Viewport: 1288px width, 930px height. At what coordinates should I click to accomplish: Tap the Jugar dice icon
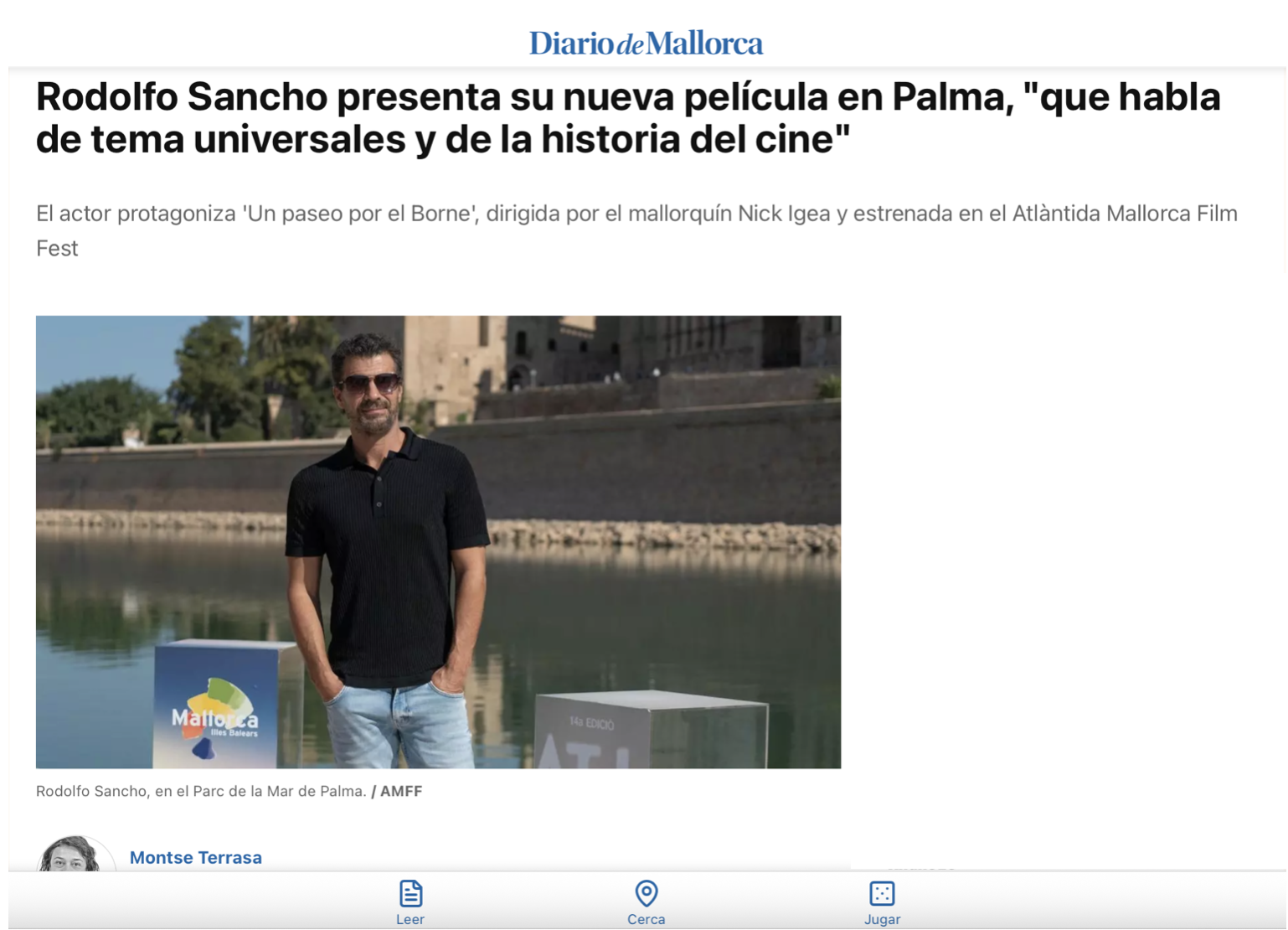point(882,893)
